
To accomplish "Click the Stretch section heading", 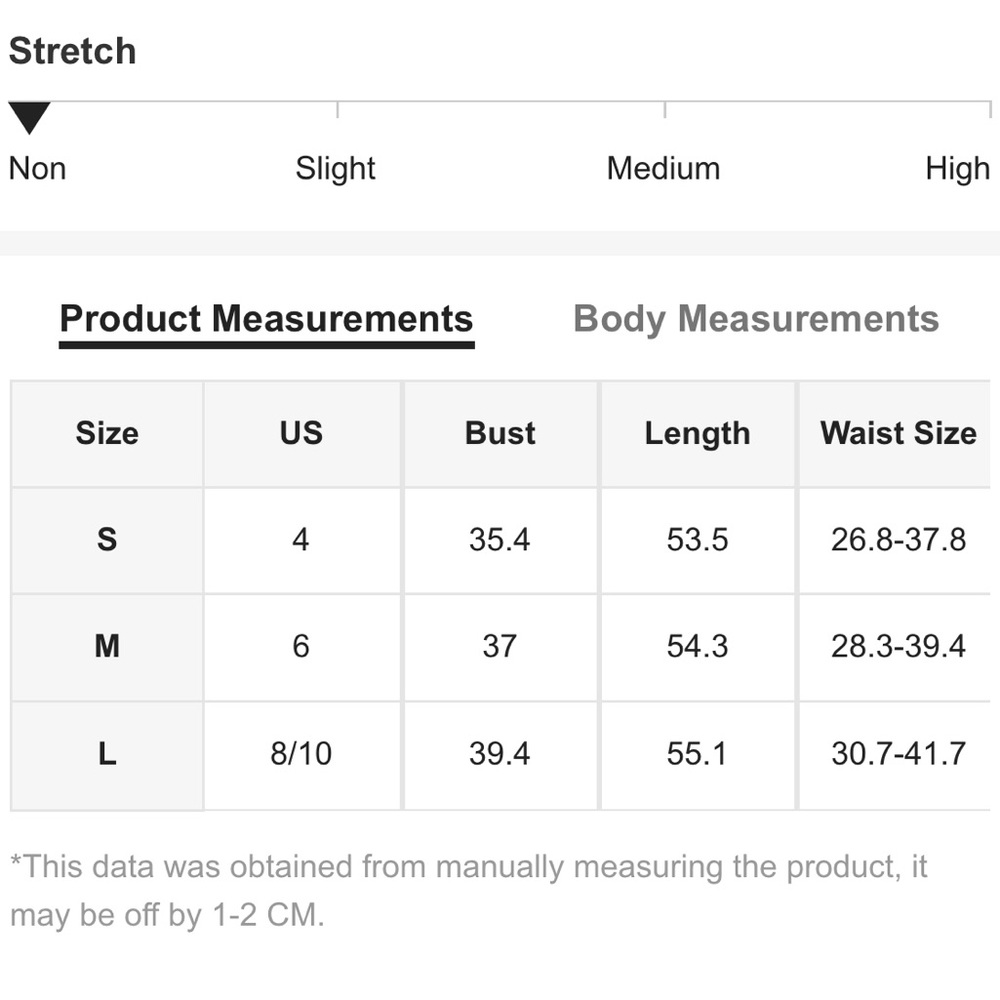I will coord(73,50).
